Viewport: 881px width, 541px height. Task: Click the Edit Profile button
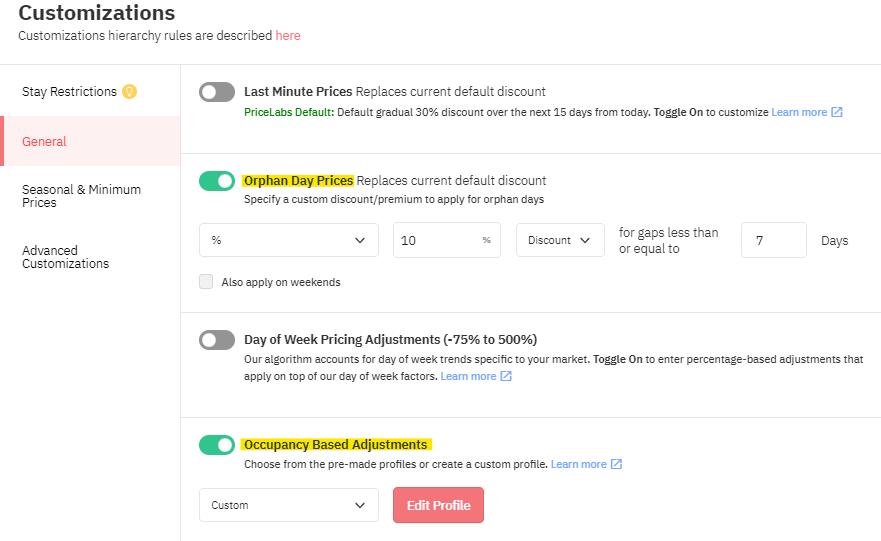pyautogui.click(x=438, y=505)
